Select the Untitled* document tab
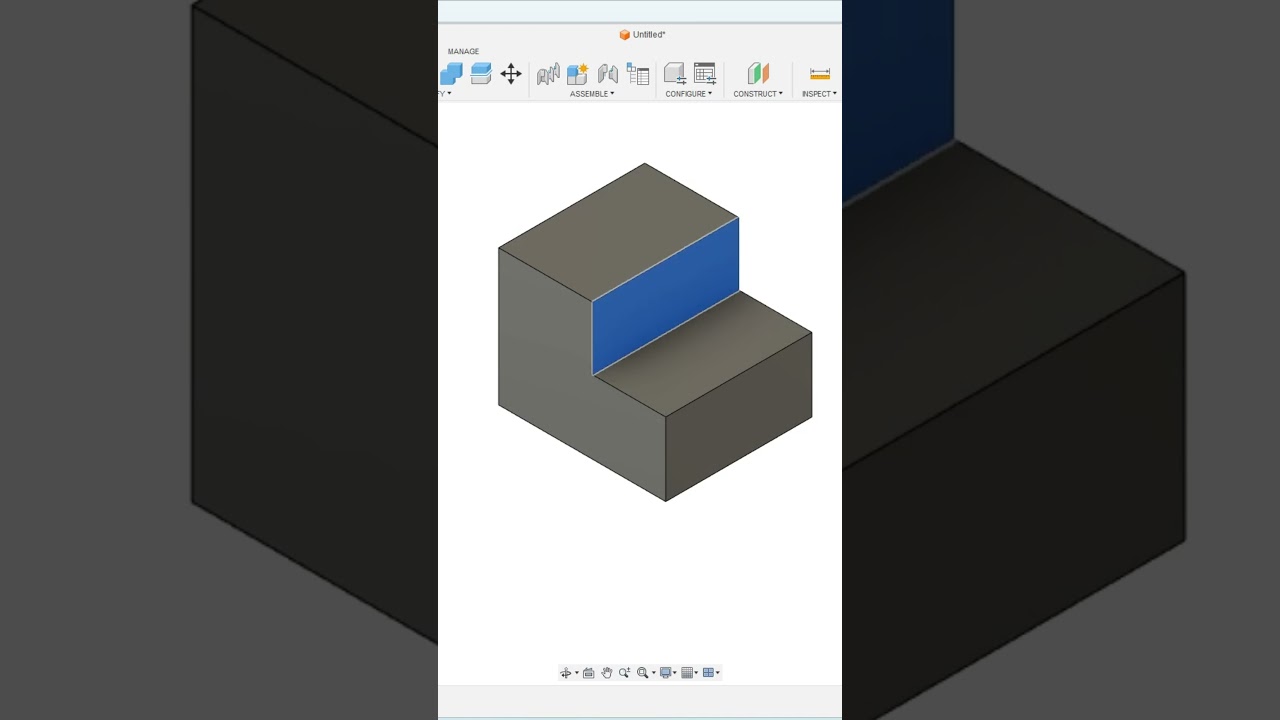The height and width of the screenshot is (720, 1280). coord(642,35)
